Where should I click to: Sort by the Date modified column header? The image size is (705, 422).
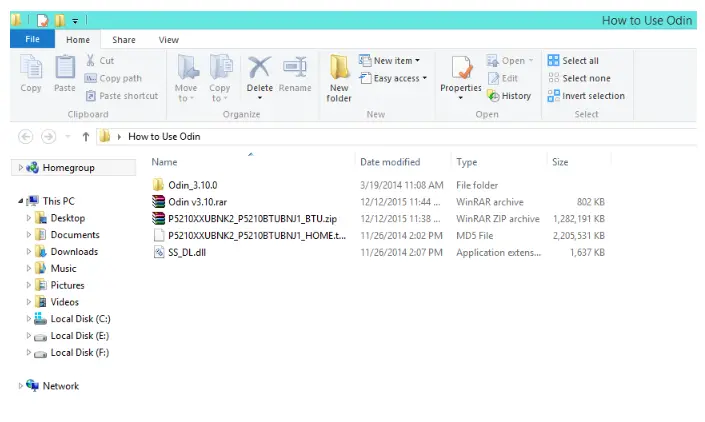(x=390, y=162)
